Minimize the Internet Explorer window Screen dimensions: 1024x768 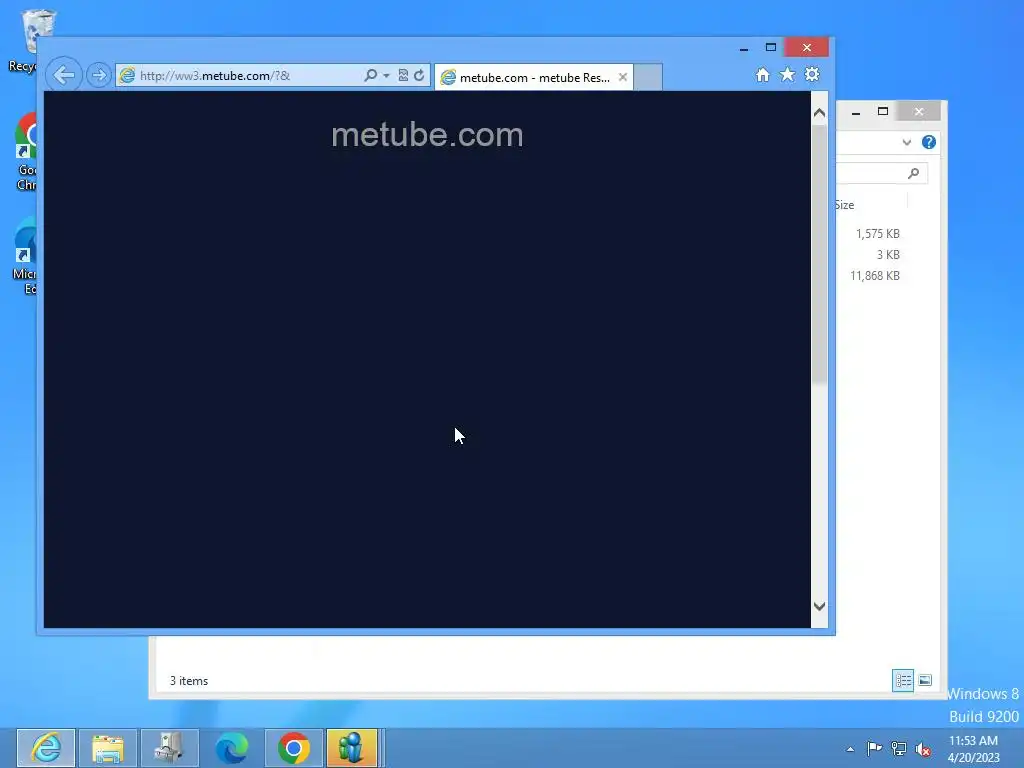pyautogui.click(x=744, y=48)
